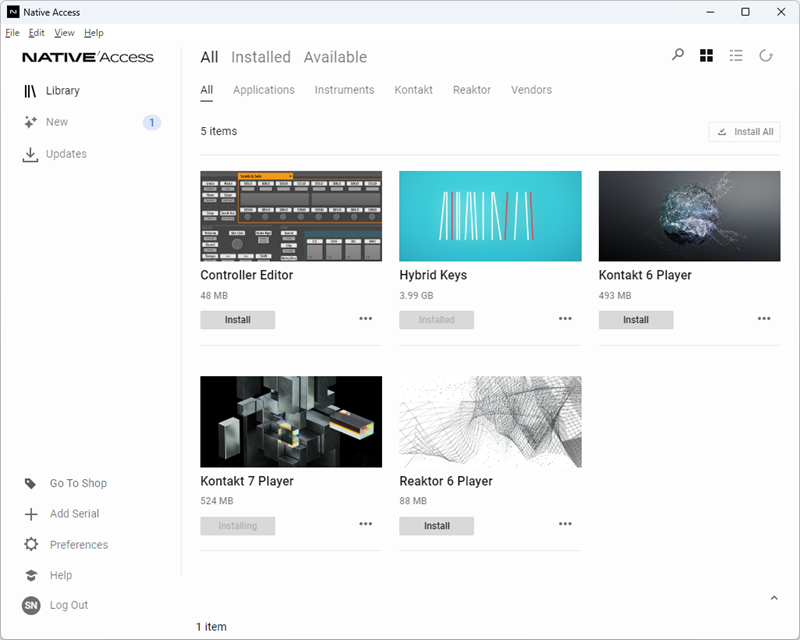This screenshot has width=800, height=640.
Task: Open Library in the sidebar
Action: coord(63,91)
